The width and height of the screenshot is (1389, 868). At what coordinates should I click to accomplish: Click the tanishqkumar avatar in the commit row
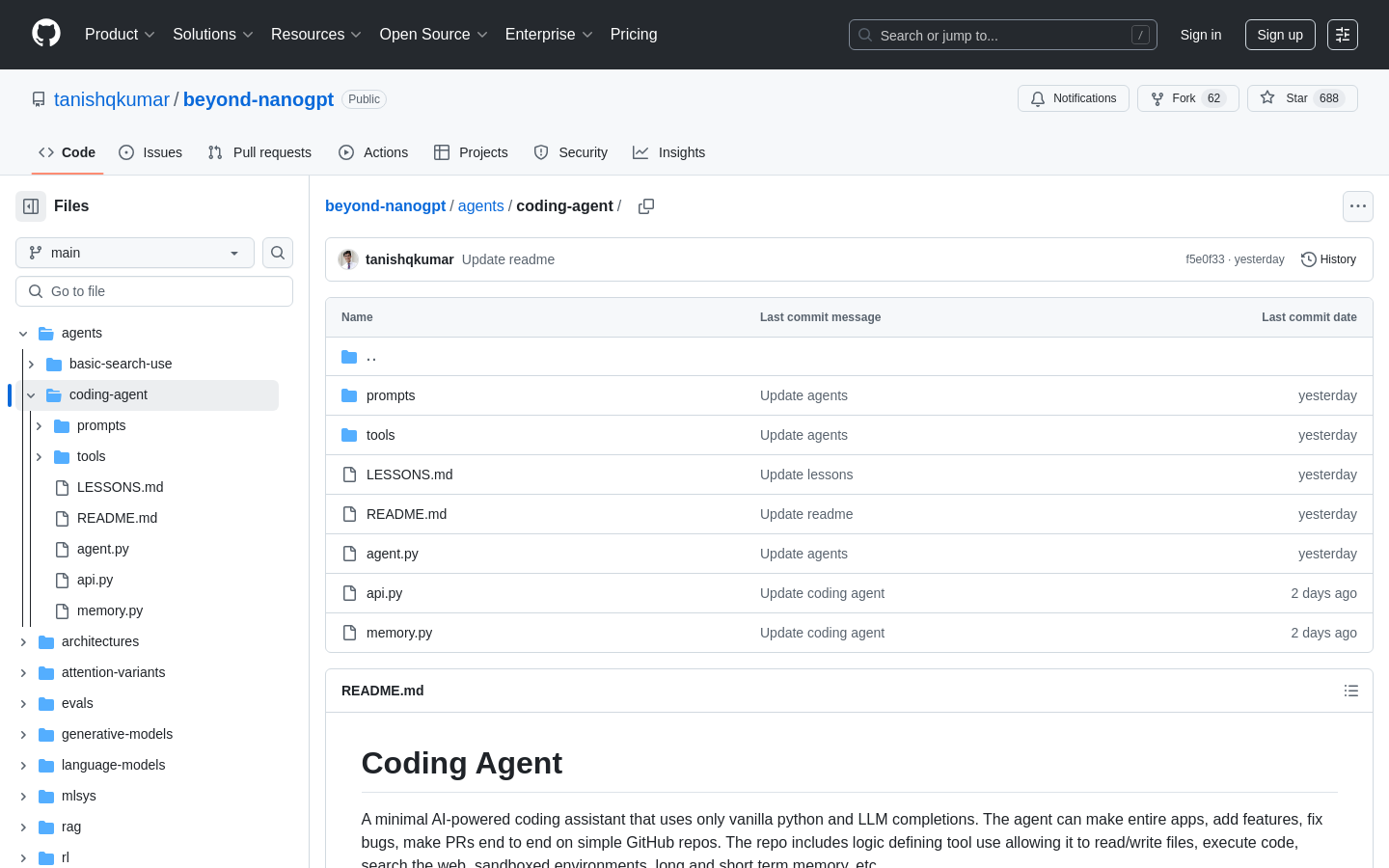(x=348, y=259)
